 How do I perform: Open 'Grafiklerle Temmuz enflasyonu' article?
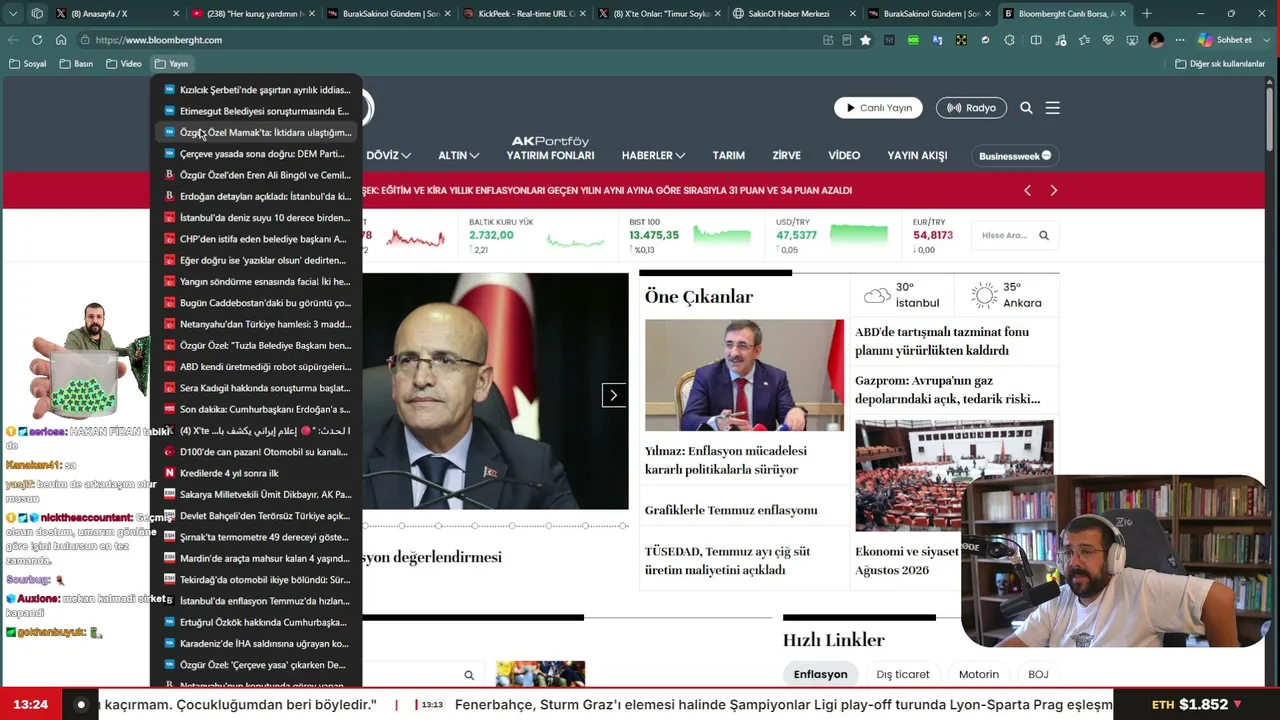[x=731, y=510]
